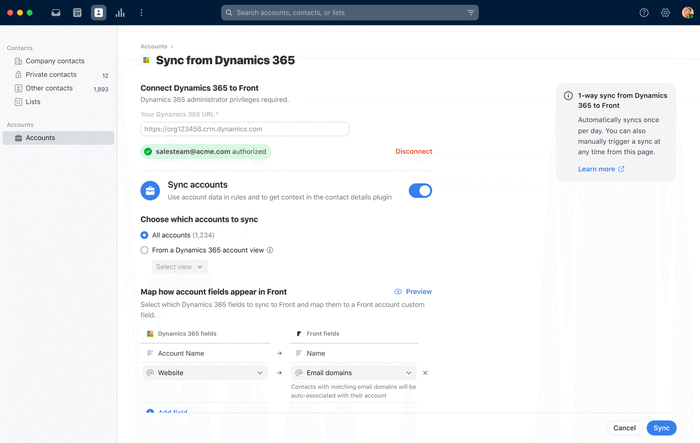Image resolution: width=700 pixels, height=443 pixels.
Task: Open the calendar icon in top bar
Action: point(77,13)
